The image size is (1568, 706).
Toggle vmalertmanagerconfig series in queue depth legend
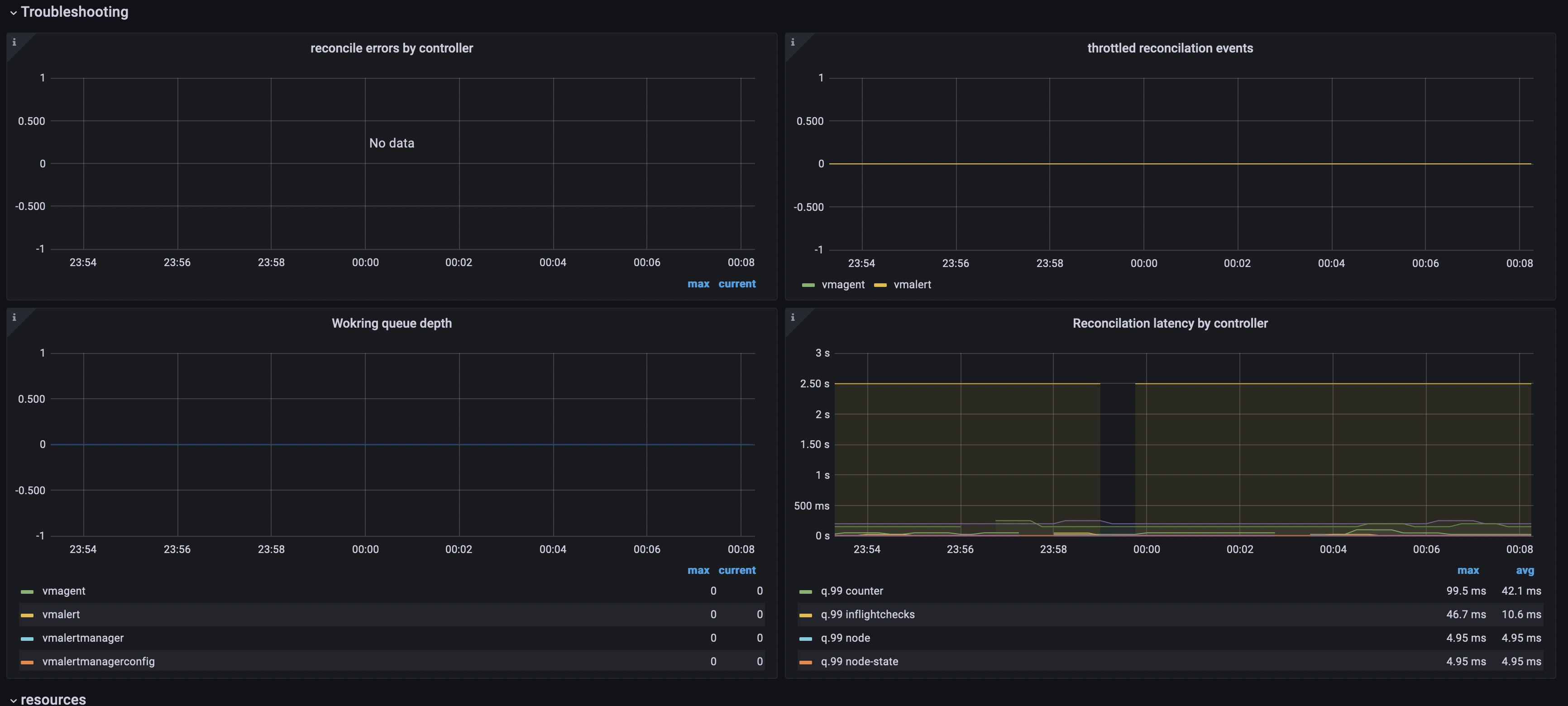[x=98, y=662]
